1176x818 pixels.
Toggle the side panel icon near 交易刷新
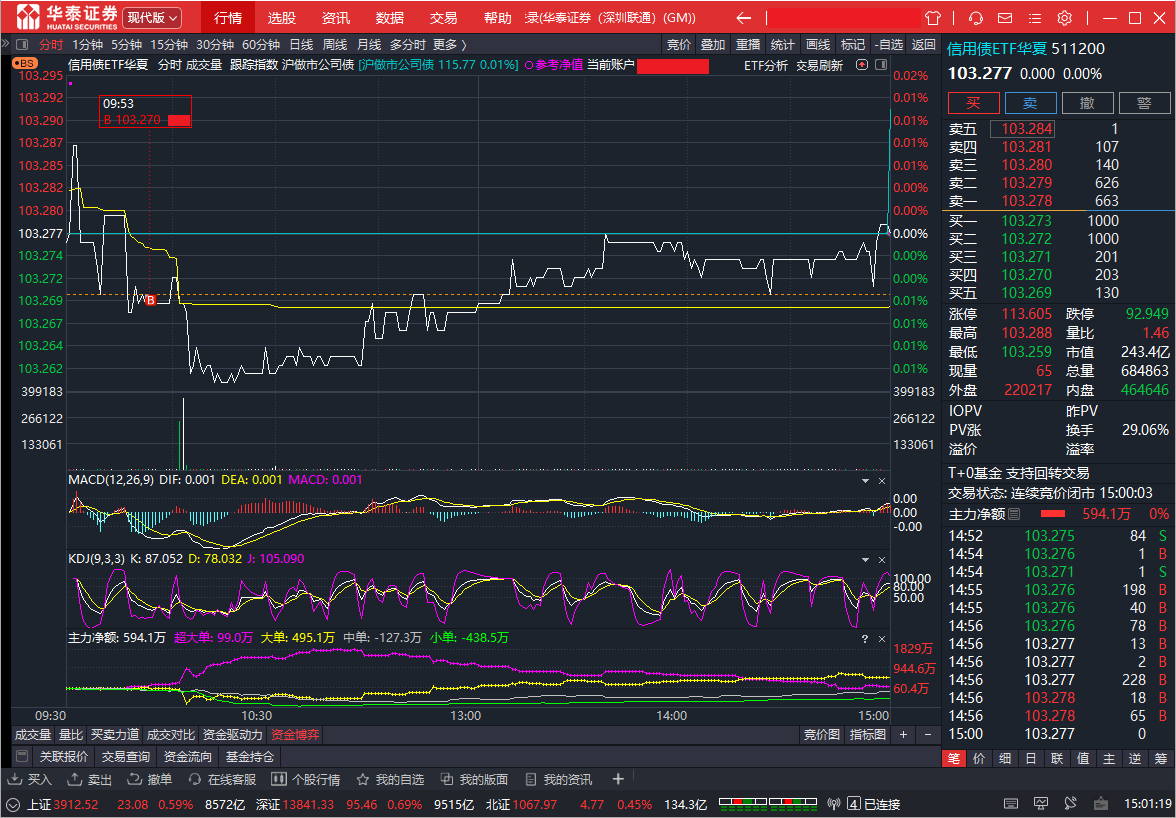click(880, 65)
